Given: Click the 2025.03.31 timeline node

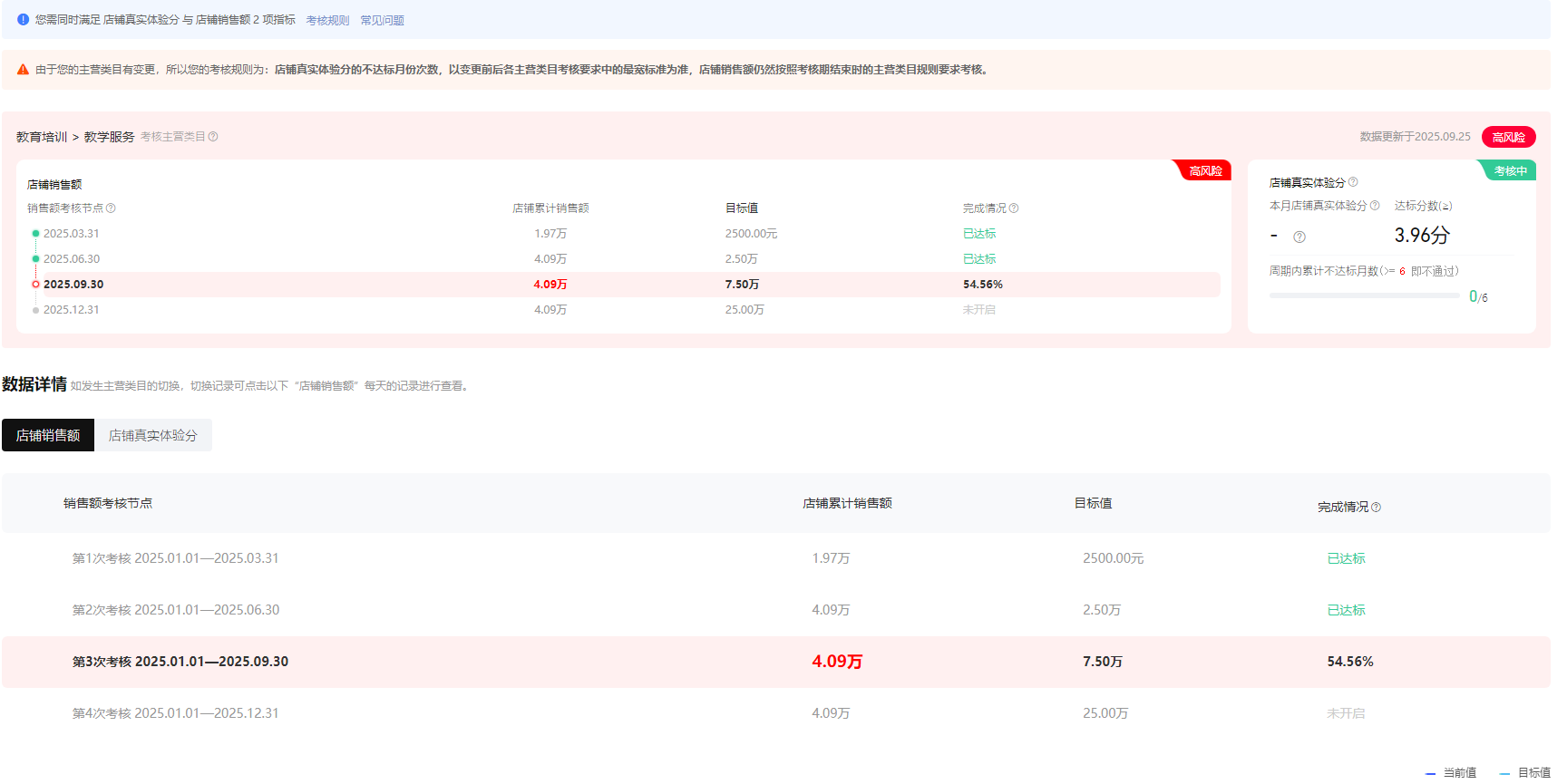Looking at the screenshot, I should coord(71,234).
